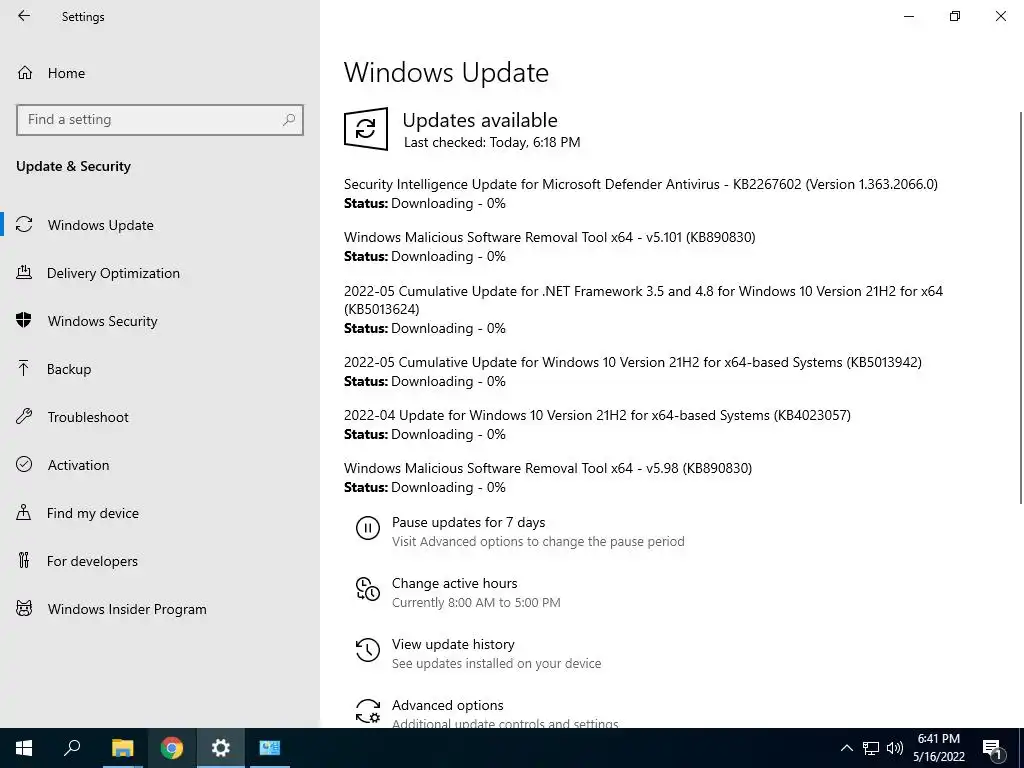This screenshot has width=1024, height=768.
Task: Click the Windows Insider cat icon
Action: coord(24,609)
